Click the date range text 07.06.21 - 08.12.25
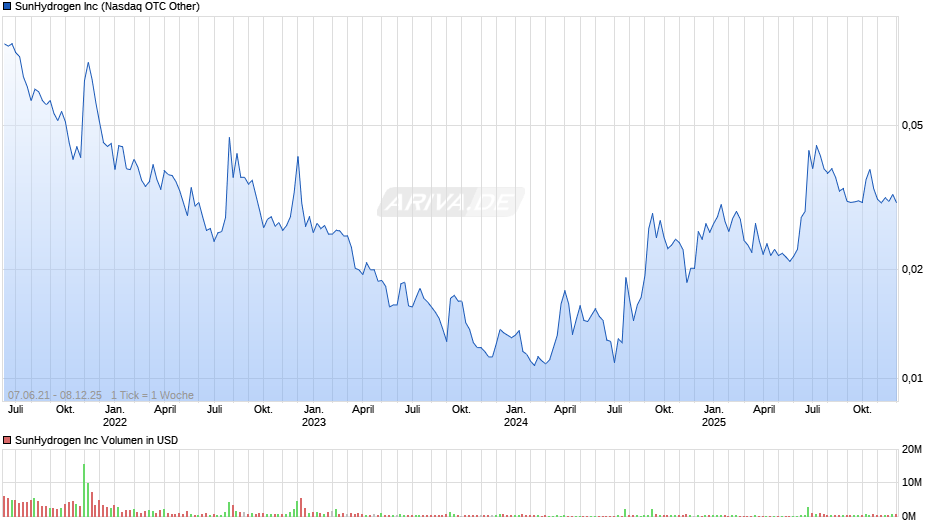The height and width of the screenshot is (526, 940). coord(55,395)
